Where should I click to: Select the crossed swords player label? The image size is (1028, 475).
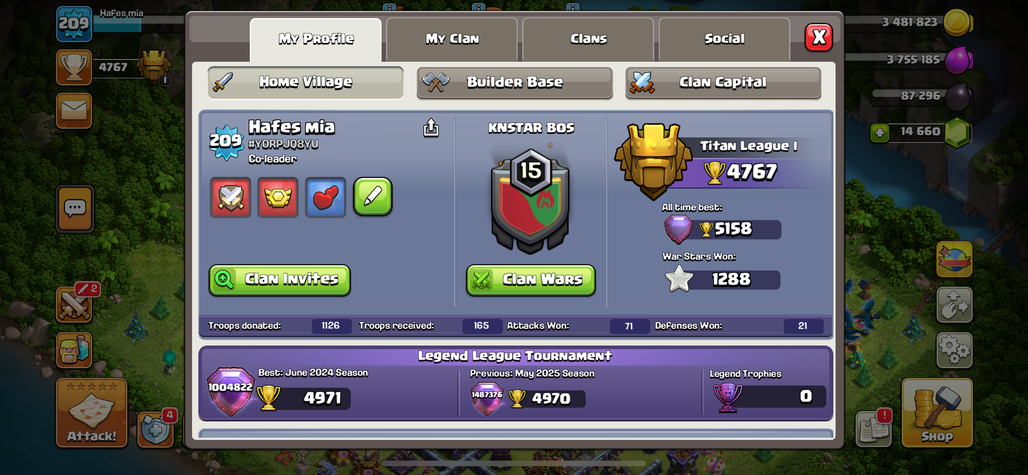(231, 197)
